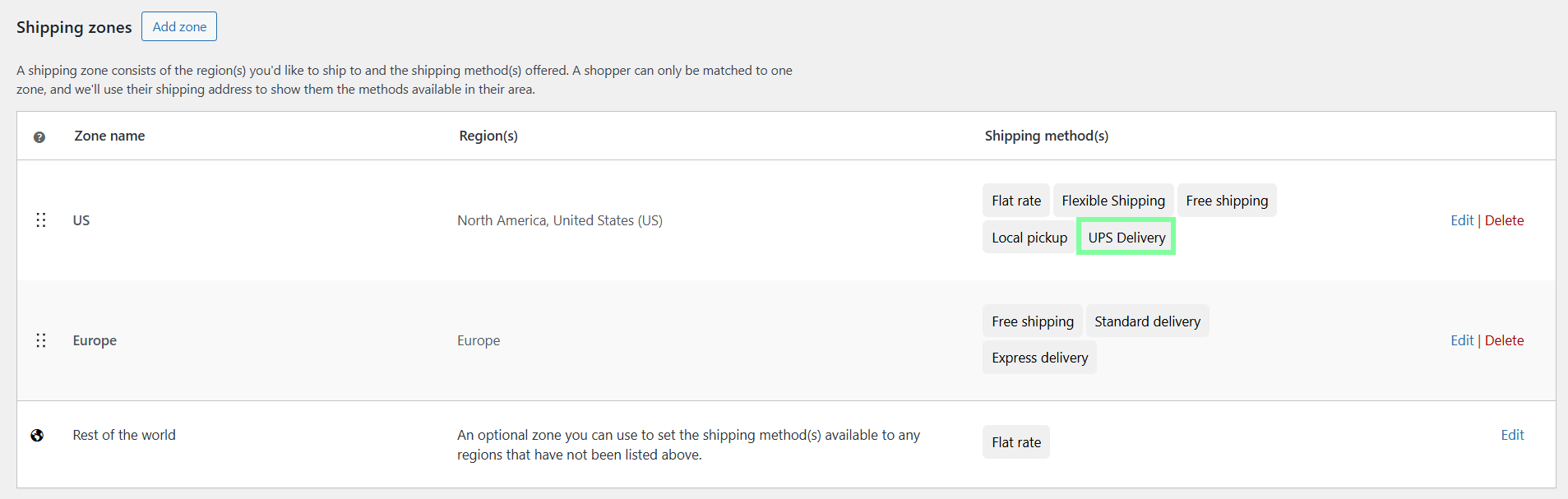Click the Add zone button
Image resolution: width=1568 pixels, height=499 pixels.
[178, 26]
